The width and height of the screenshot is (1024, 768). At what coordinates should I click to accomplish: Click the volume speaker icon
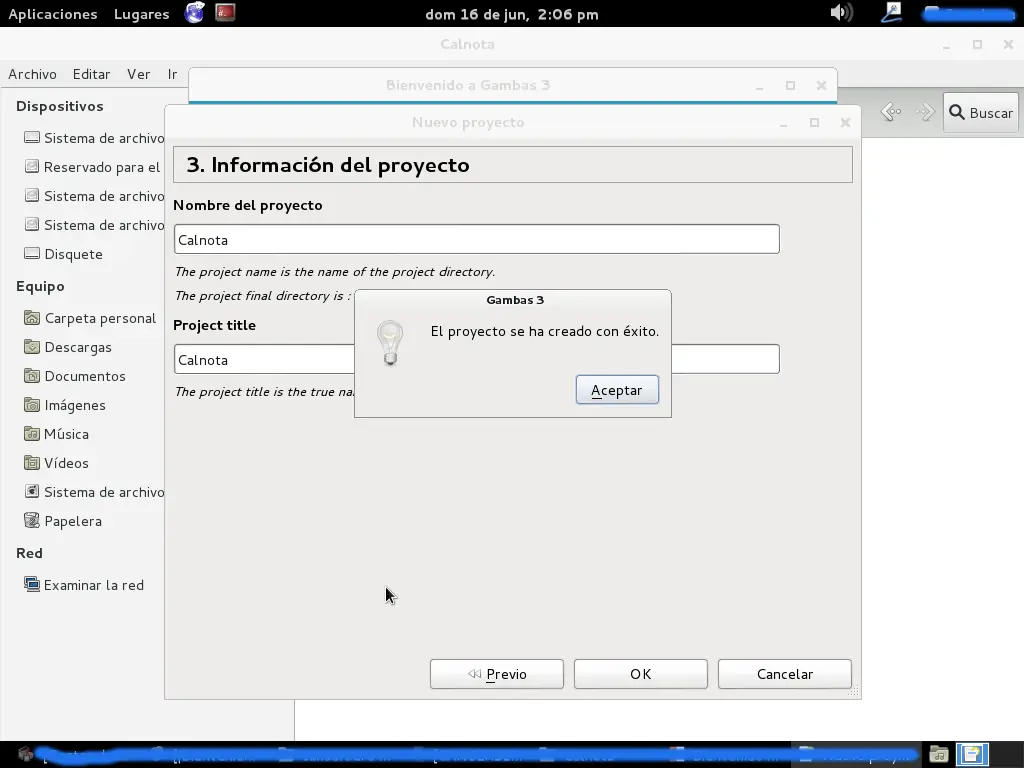pyautogui.click(x=841, y=12)
